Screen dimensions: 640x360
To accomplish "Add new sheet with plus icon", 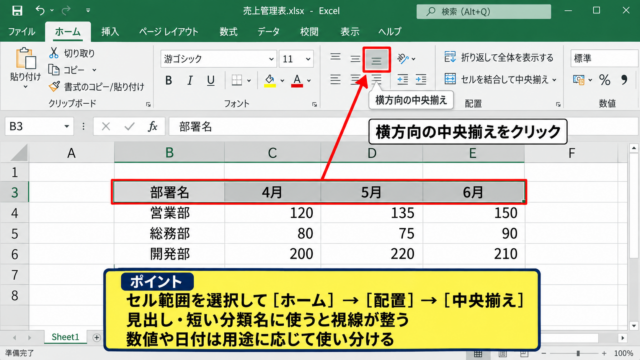I will pyautogui.click(x=96, y=338).
